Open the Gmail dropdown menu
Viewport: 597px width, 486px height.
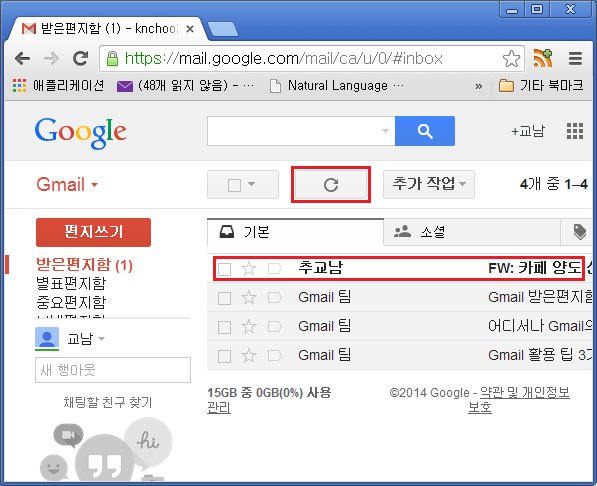click(67, 185)
